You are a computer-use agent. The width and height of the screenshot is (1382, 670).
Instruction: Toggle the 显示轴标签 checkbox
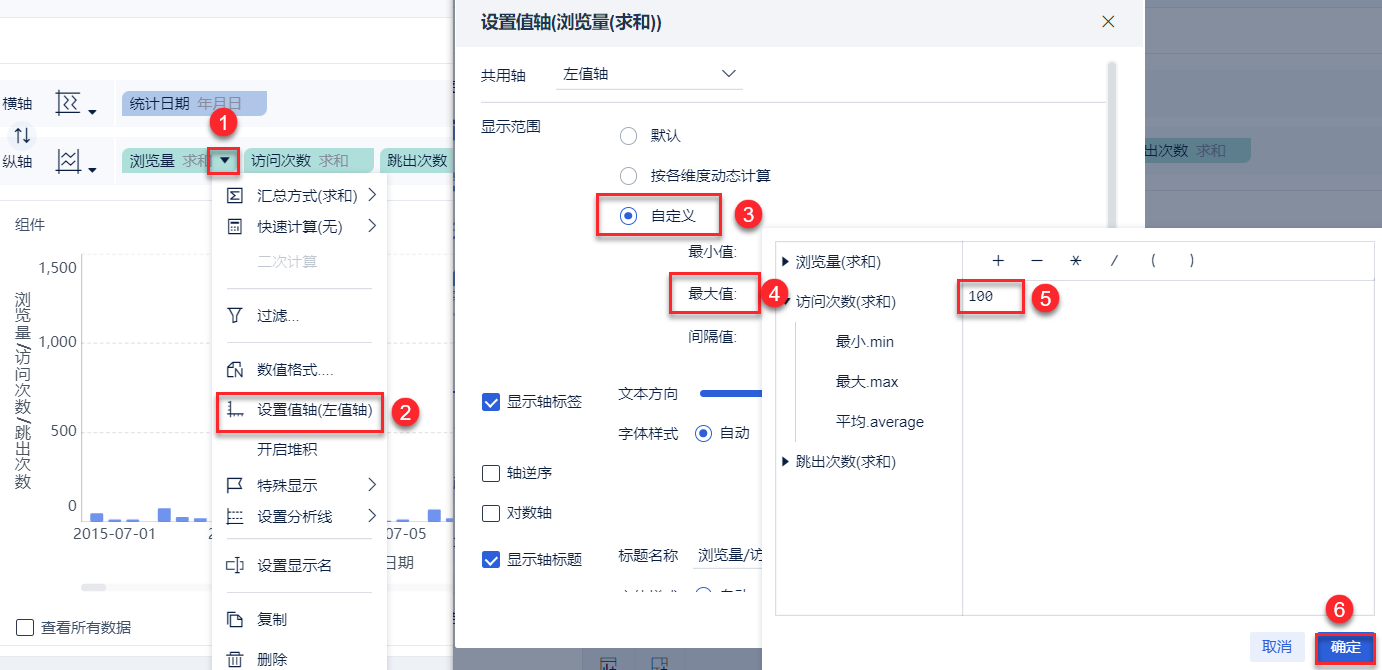491,402
